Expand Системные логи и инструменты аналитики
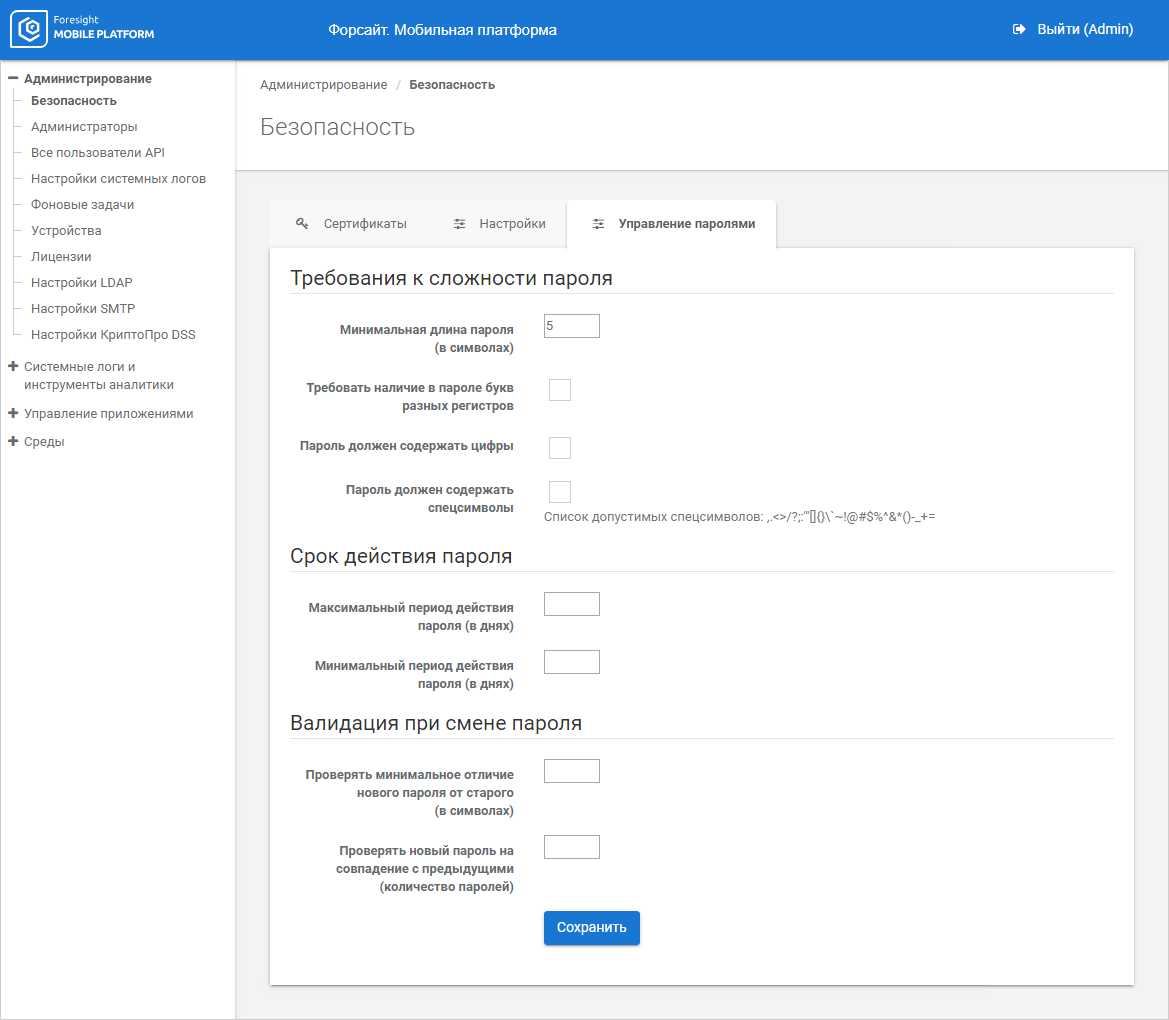The height and width of the screenshot is (1020, 1169). (x=13, y=367)
